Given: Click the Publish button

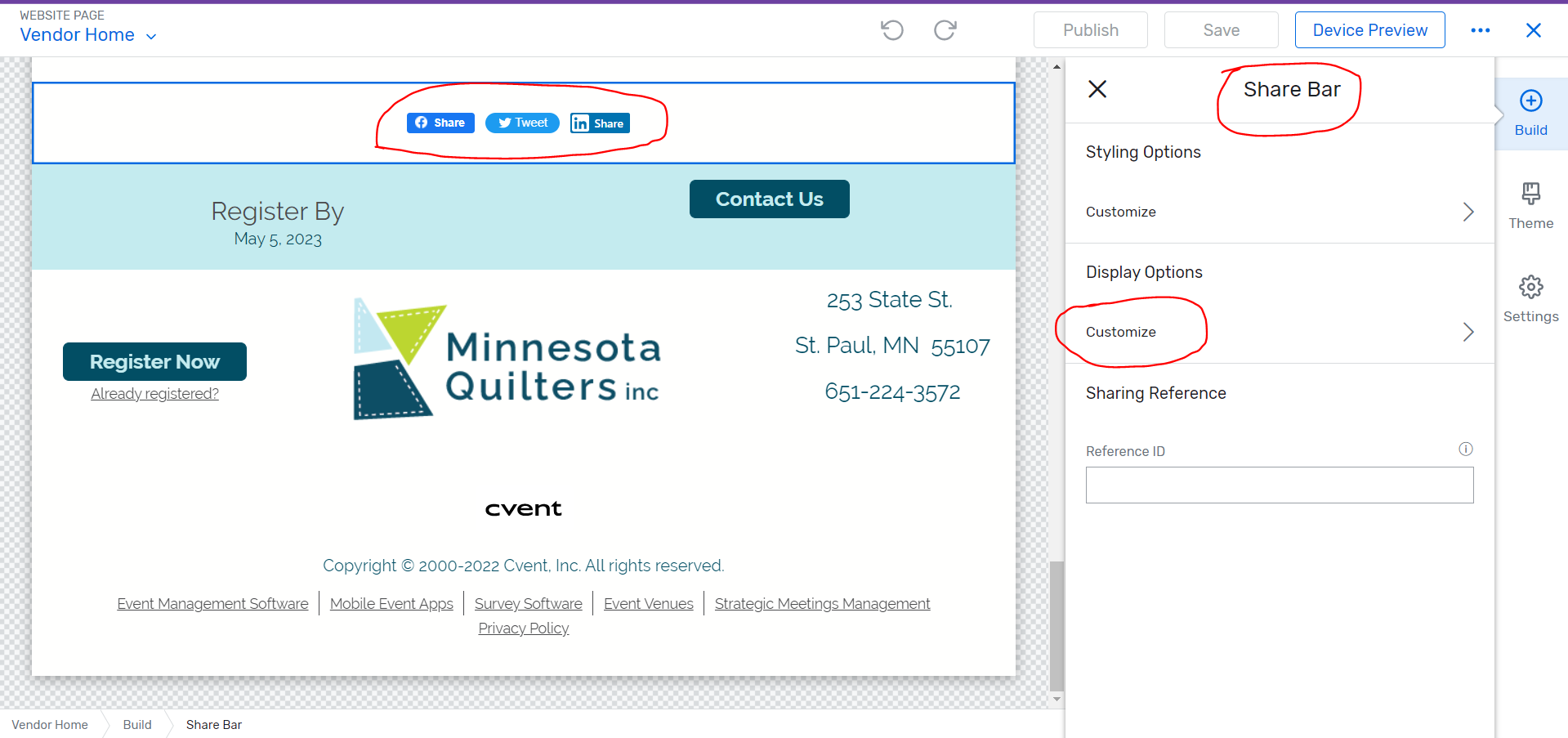Looking at the screenshot, I should pyautogui.click(x=1091, y=30).
